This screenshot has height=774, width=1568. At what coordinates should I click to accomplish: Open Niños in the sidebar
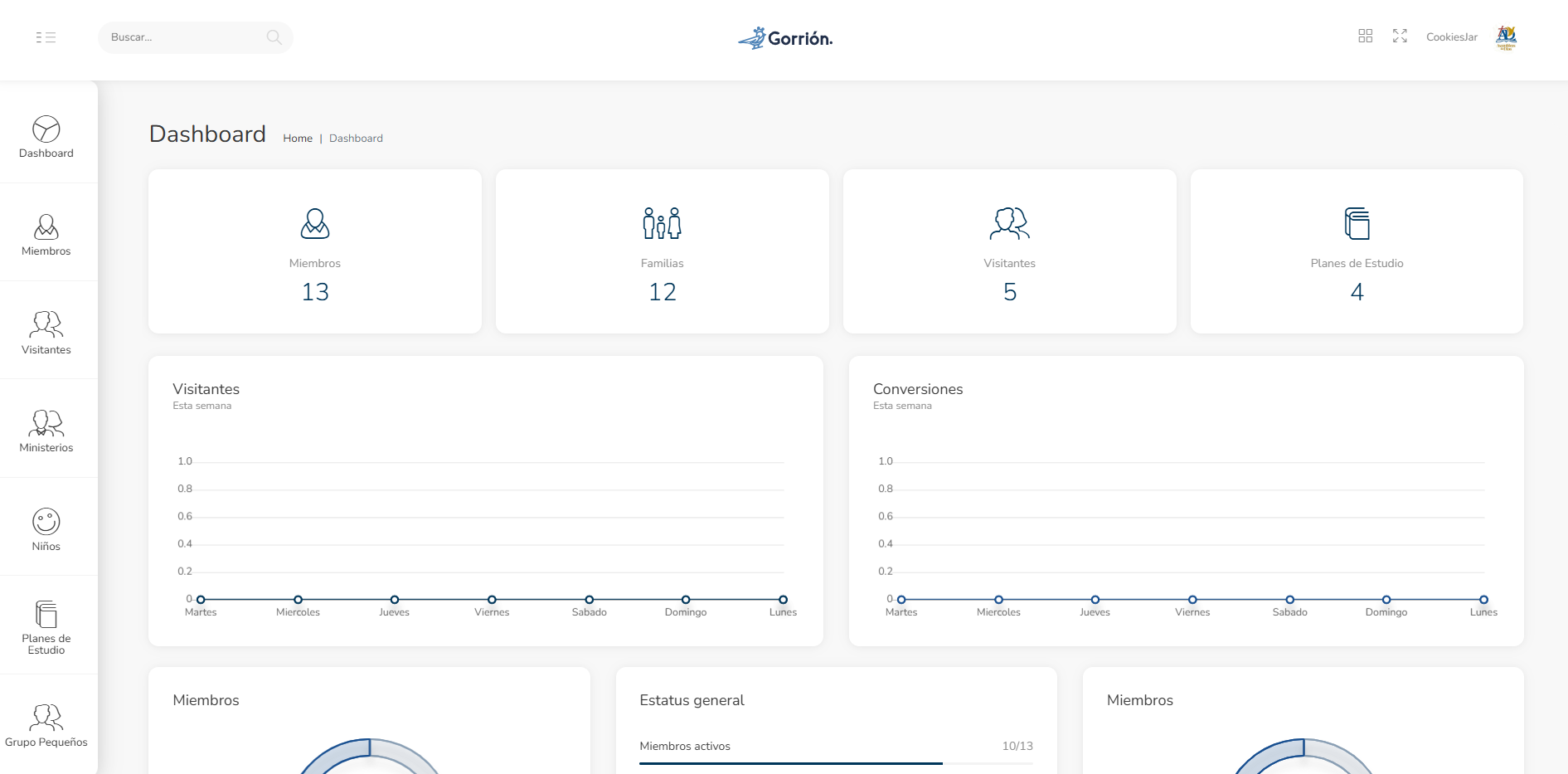46,530
